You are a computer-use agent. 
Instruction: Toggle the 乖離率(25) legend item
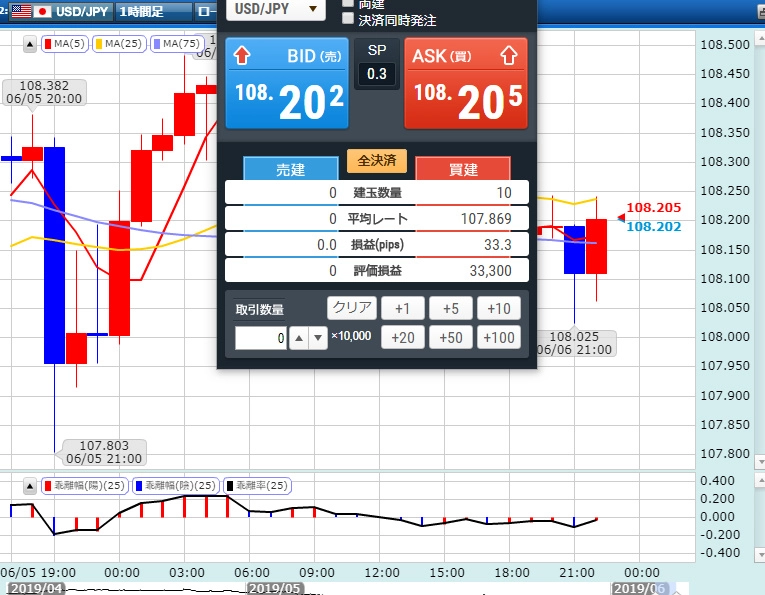[x=257, y=486]
